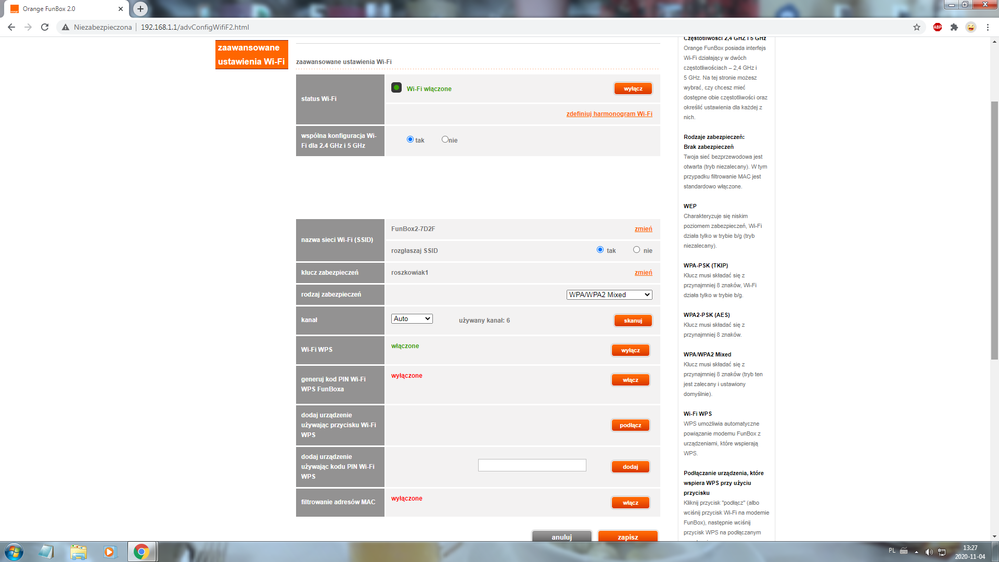Open the kanał Auto dropdown

[412, 319]
